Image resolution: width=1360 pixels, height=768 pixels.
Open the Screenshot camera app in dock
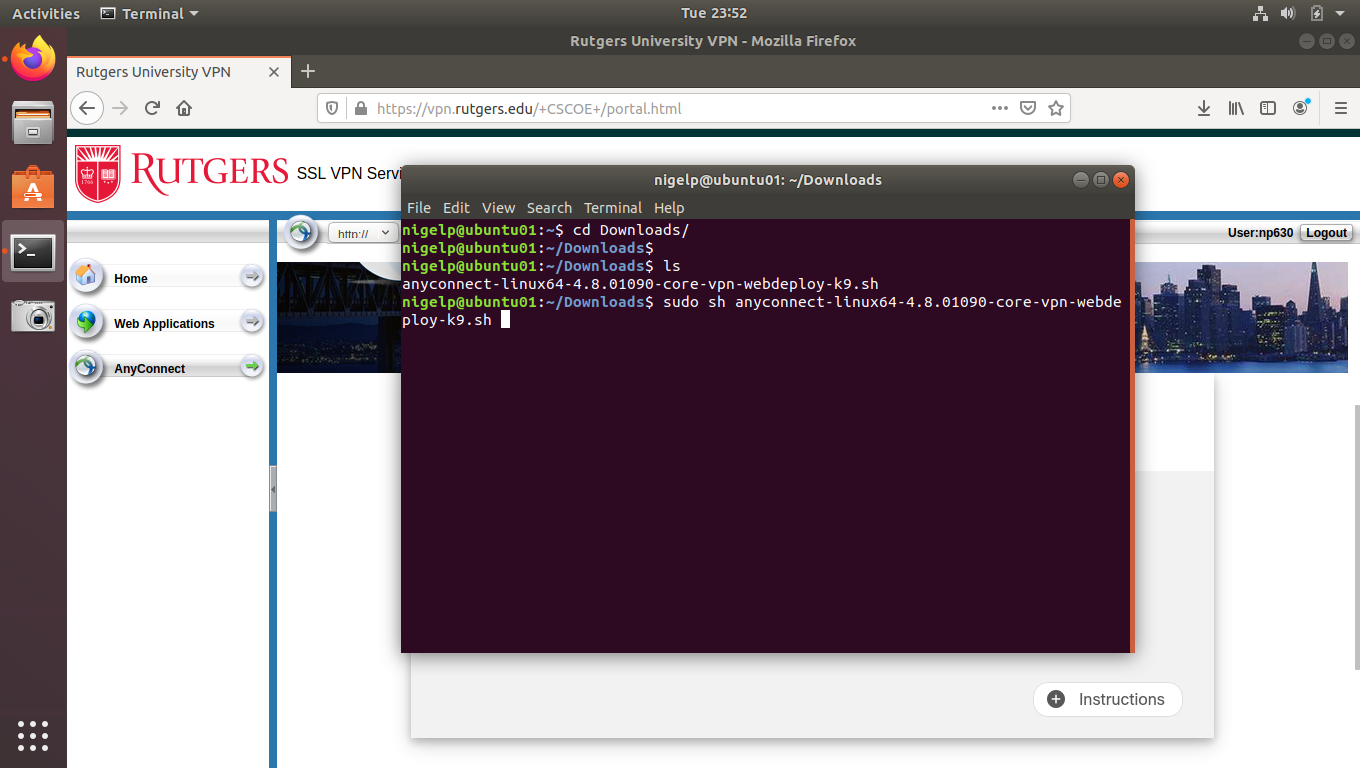click(33, 315)
